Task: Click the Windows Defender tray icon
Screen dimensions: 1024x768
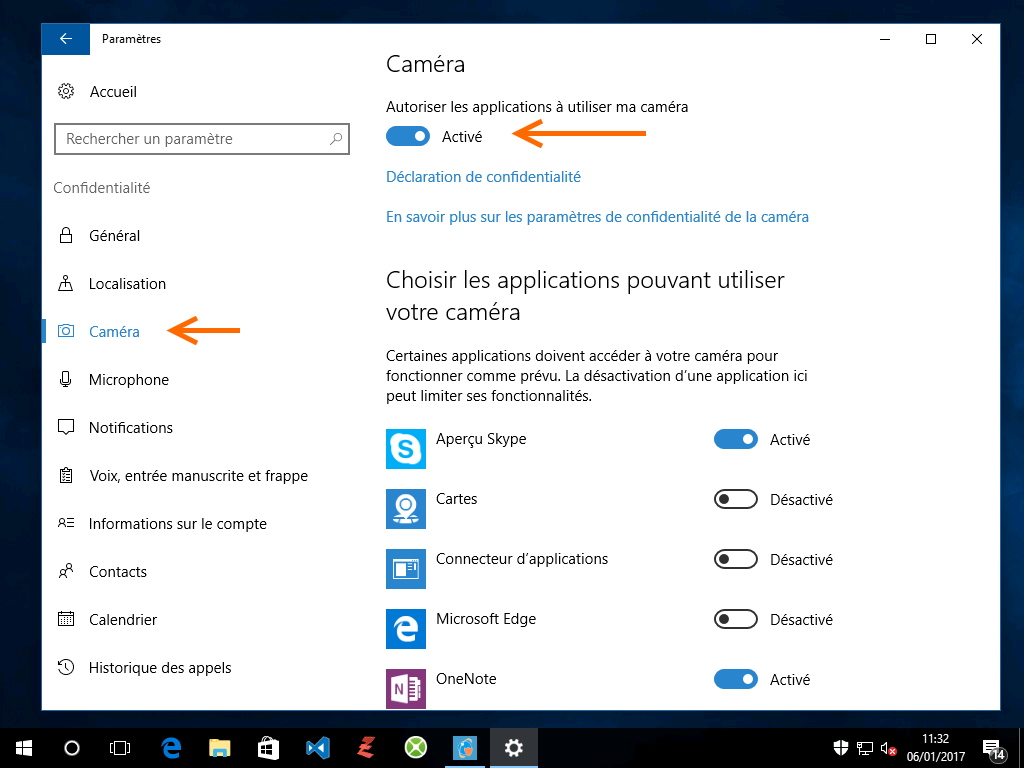Action: [841, 748]
